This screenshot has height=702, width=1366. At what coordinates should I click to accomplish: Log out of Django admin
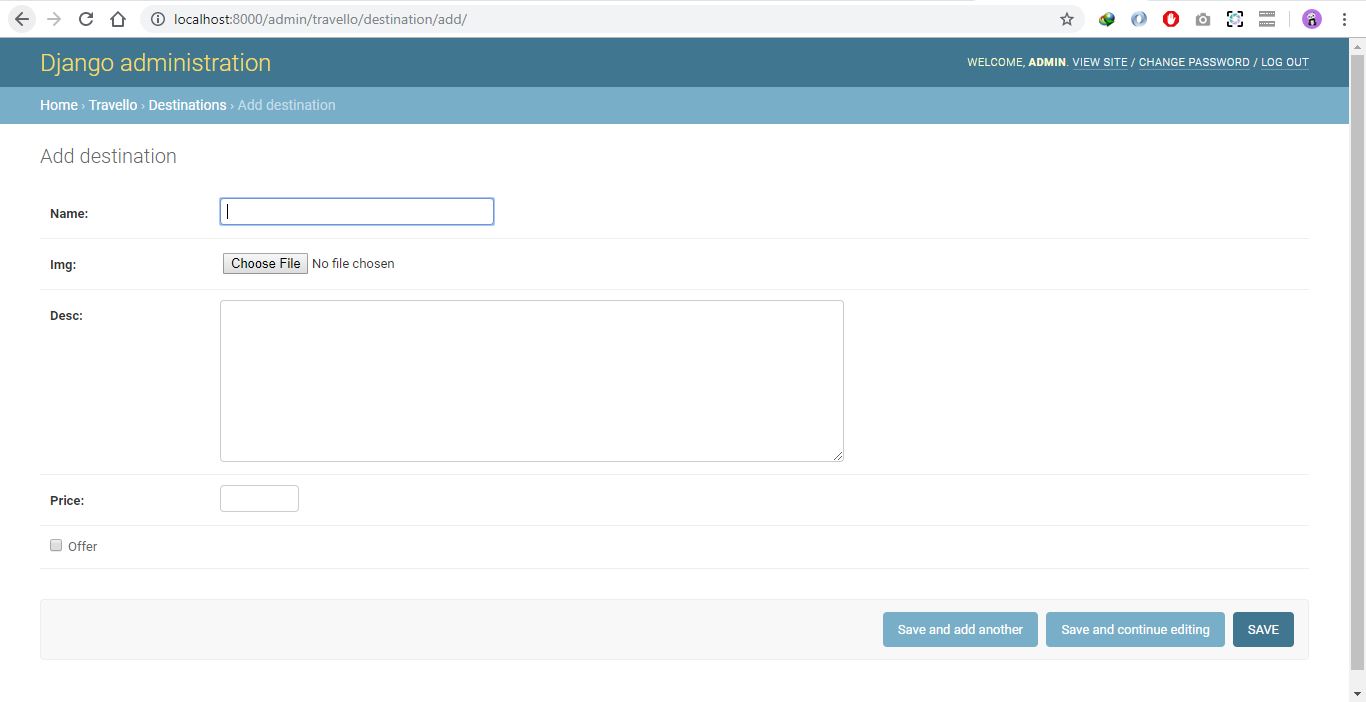pos(1285,62)
